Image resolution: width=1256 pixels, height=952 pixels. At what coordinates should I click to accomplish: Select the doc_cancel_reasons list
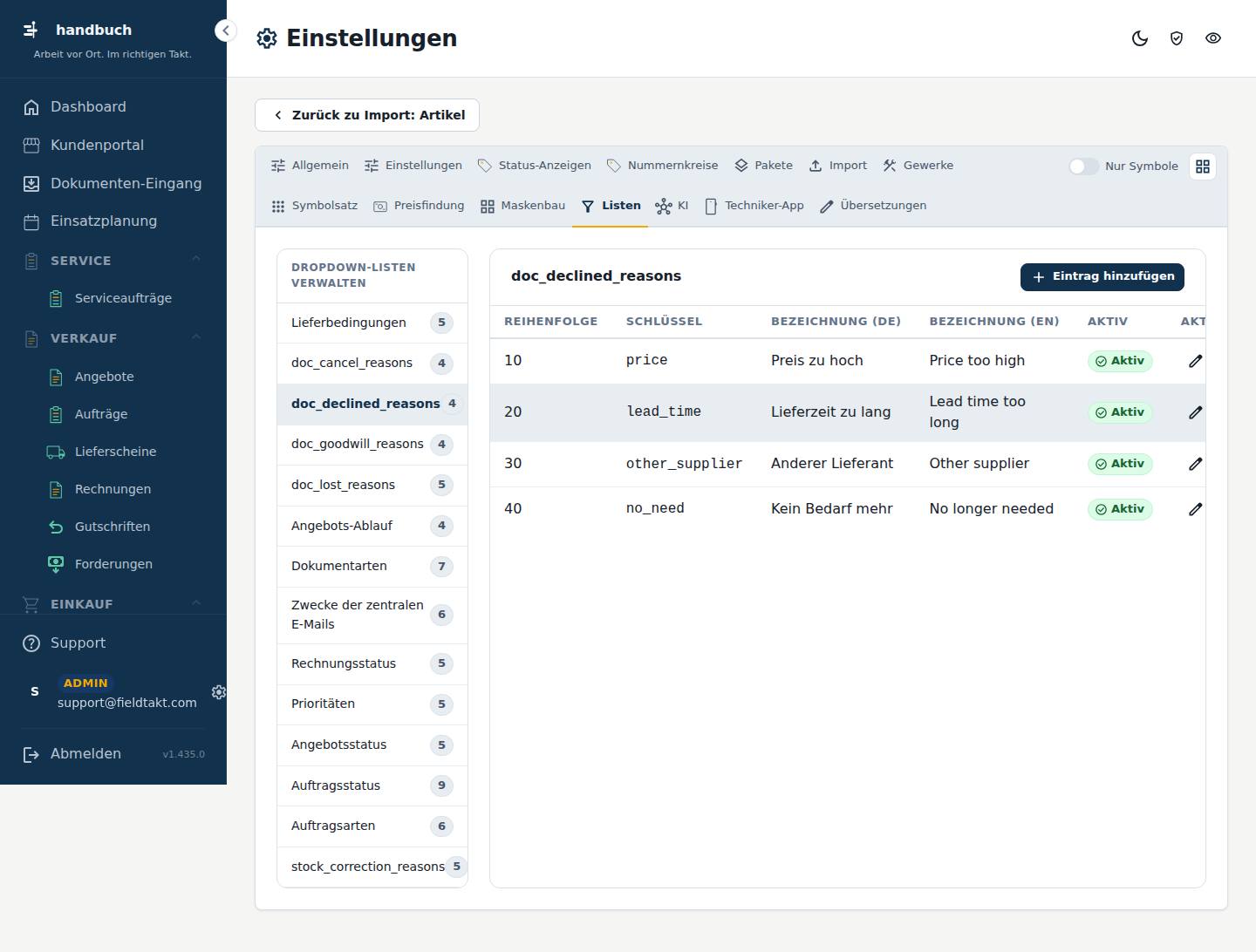372,364
